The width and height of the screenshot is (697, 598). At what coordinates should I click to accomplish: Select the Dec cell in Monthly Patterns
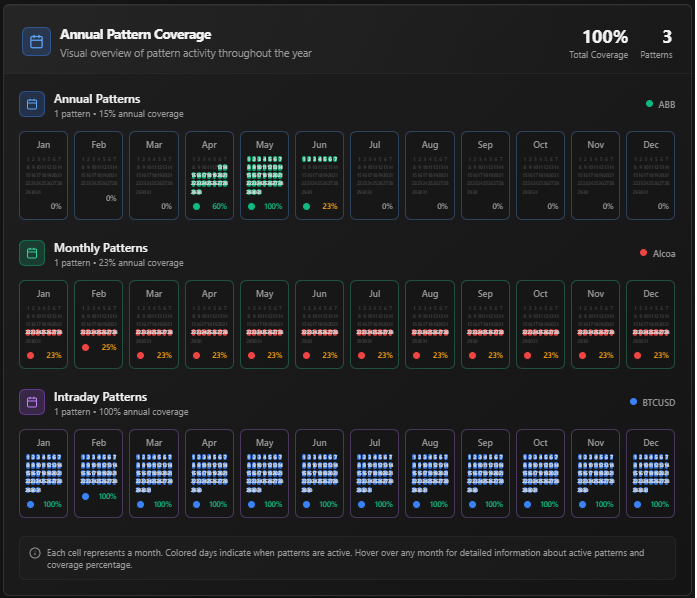click(651, 324)
